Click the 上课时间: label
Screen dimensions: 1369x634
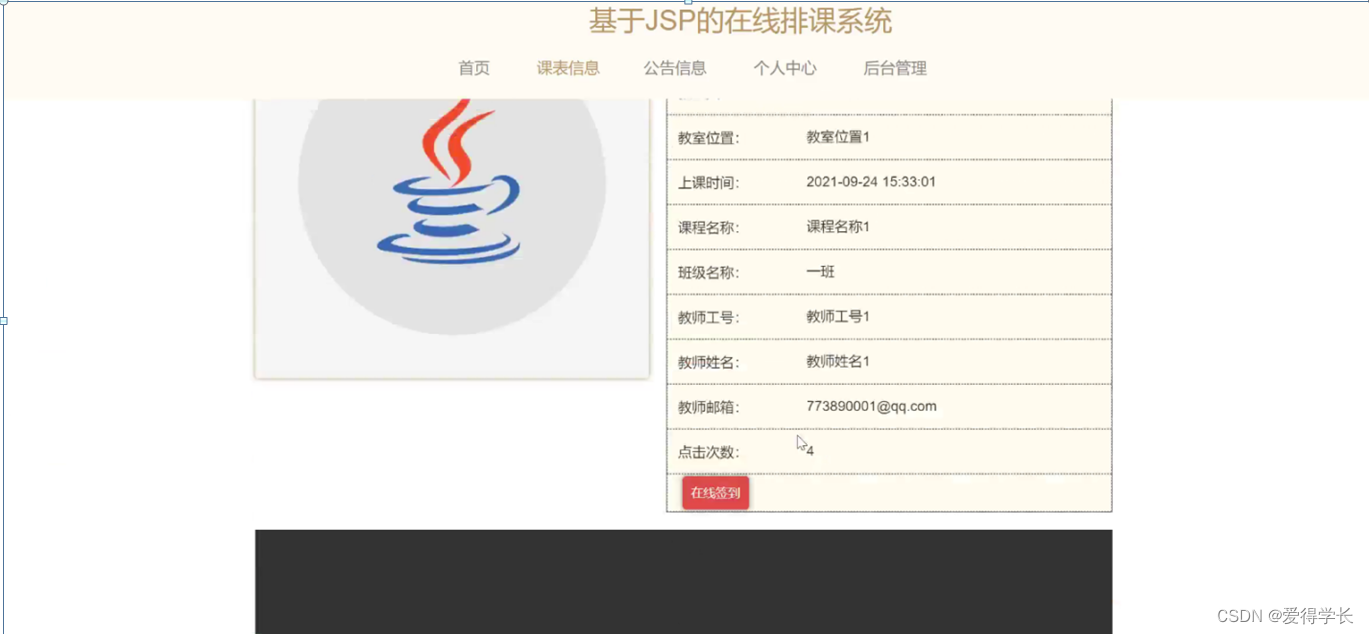pos(708,183)
